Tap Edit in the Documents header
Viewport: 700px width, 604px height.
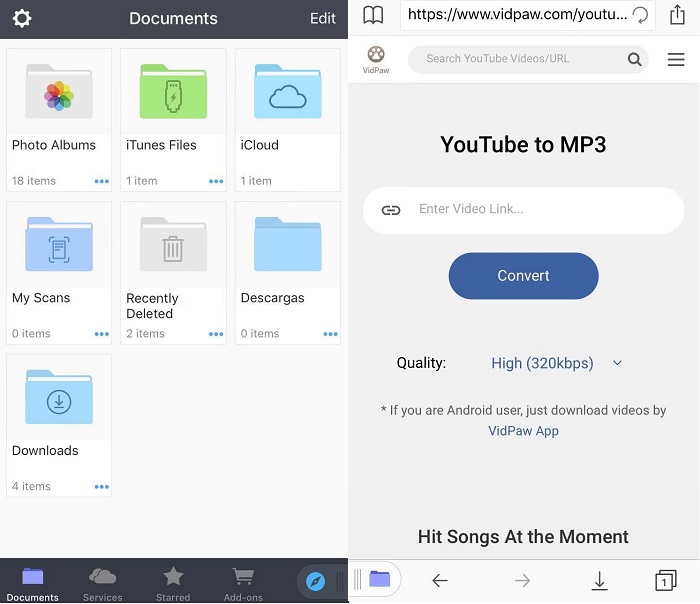click(x=322, y=18)
